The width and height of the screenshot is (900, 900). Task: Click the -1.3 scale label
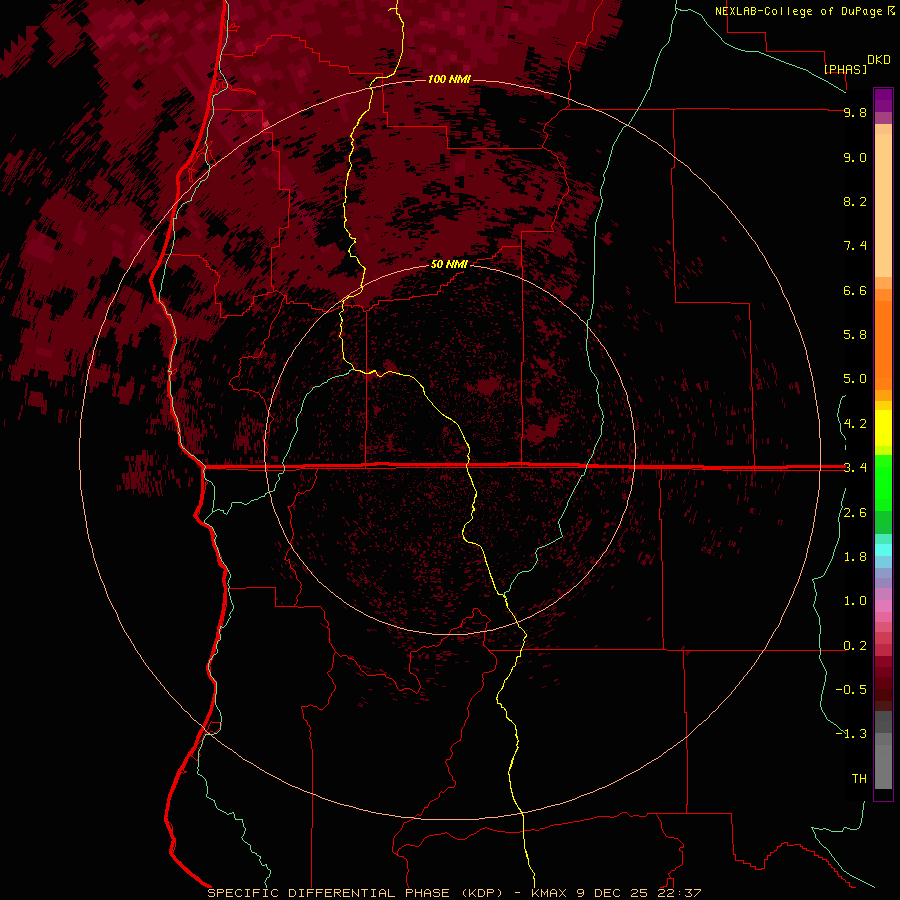[851, 734]
